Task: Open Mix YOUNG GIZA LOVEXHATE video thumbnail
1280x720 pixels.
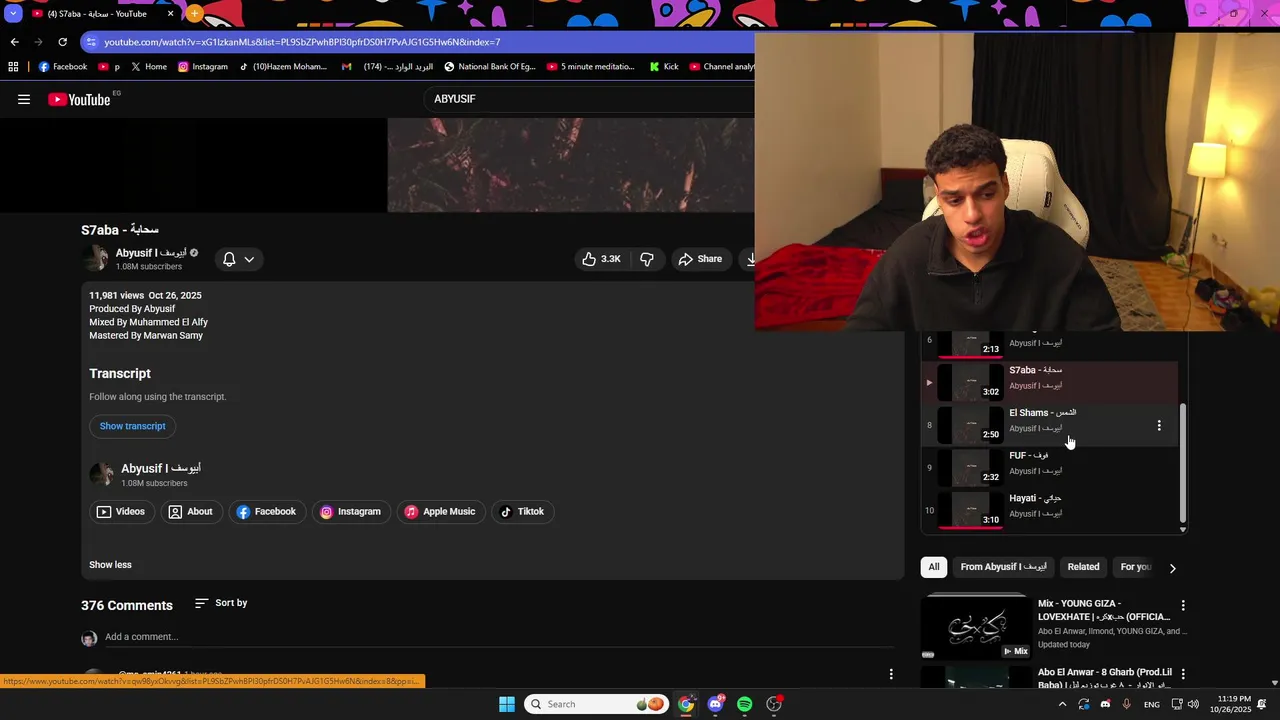Action: tap(976, 627)
